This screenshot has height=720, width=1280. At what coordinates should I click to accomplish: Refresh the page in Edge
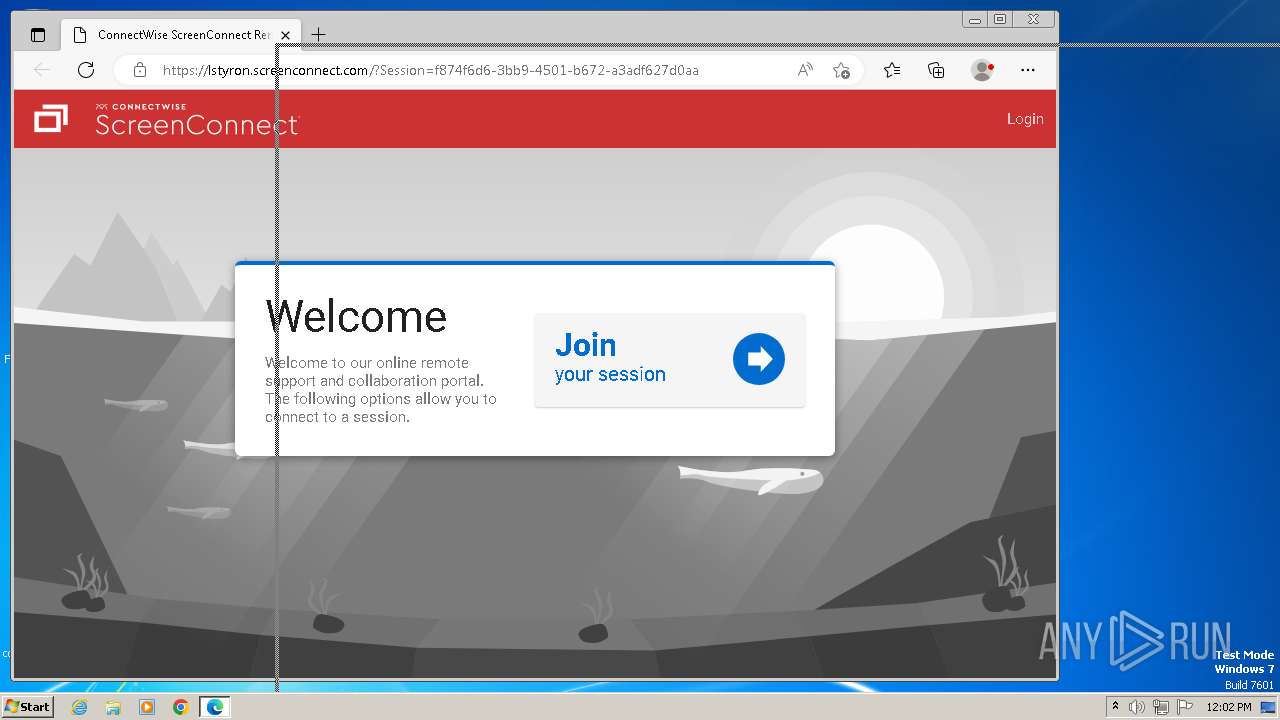point(86,70)
